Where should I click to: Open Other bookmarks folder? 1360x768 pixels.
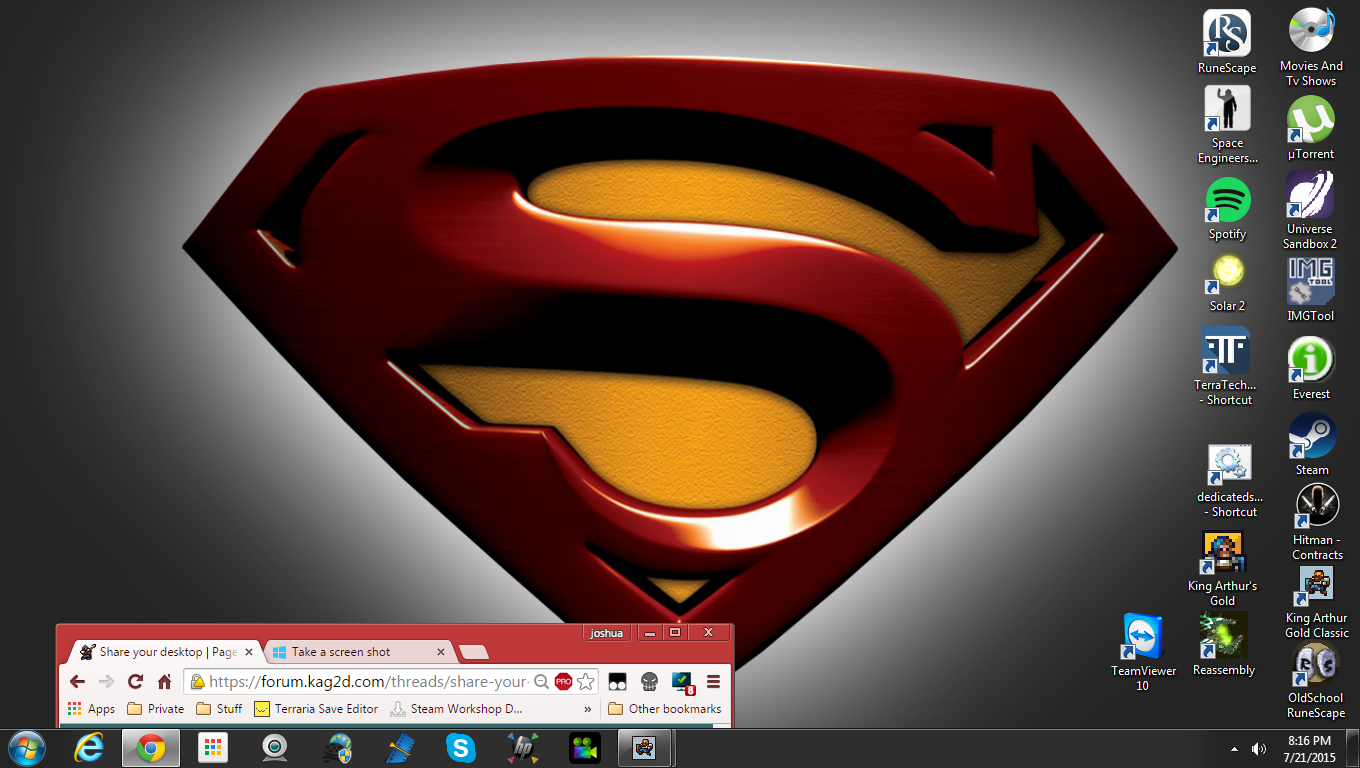coord(665,709)
